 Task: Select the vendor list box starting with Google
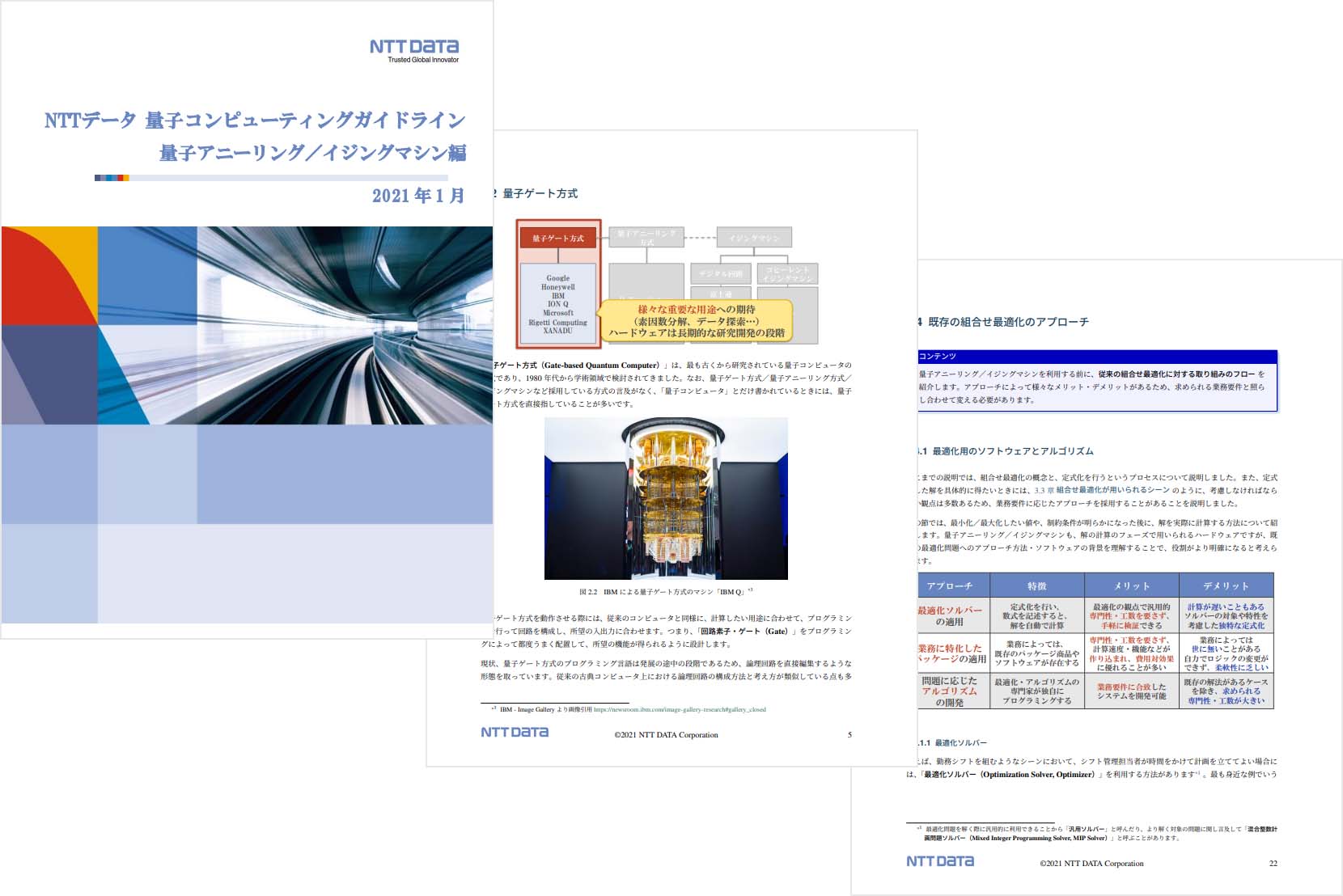click(558, 304)
